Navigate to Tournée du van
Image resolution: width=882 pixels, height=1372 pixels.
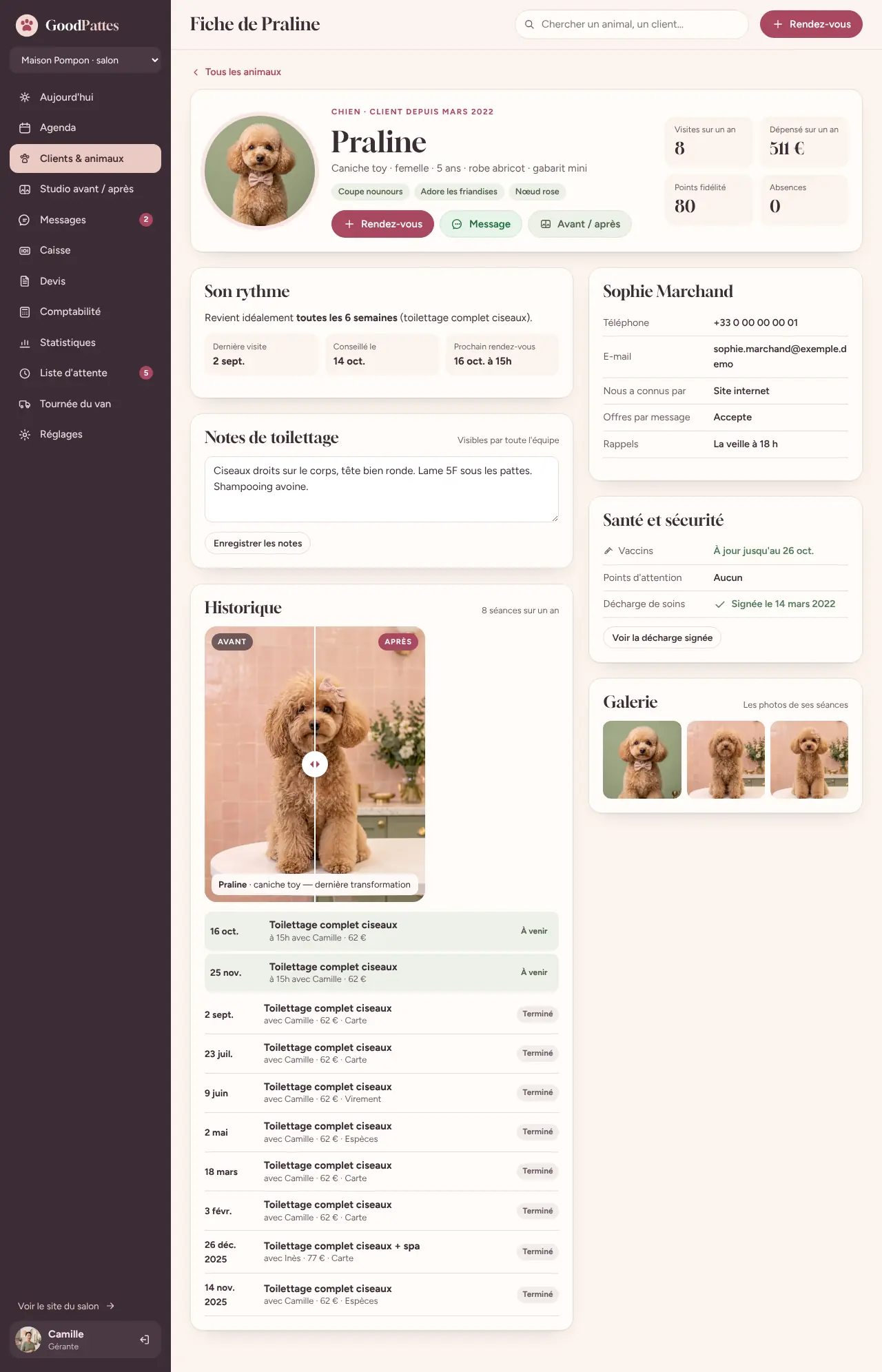pyautogui.click(x=85, y=404)
